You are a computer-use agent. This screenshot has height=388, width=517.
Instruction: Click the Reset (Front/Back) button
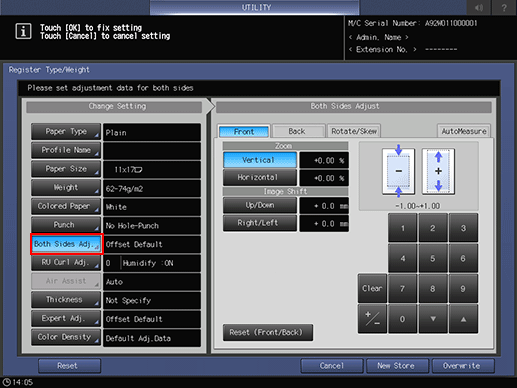point(268,332)
